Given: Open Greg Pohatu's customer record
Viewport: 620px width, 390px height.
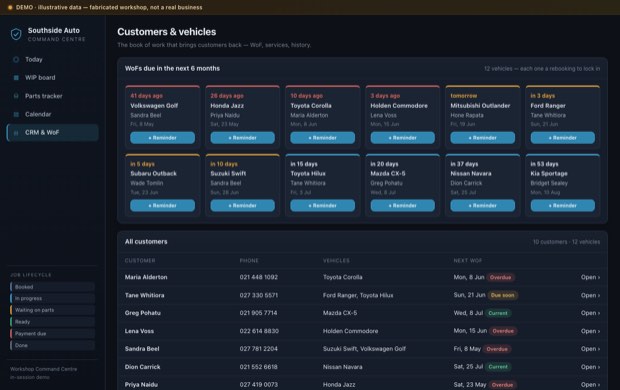Looking at the screenshot, I should coord(590,313).
